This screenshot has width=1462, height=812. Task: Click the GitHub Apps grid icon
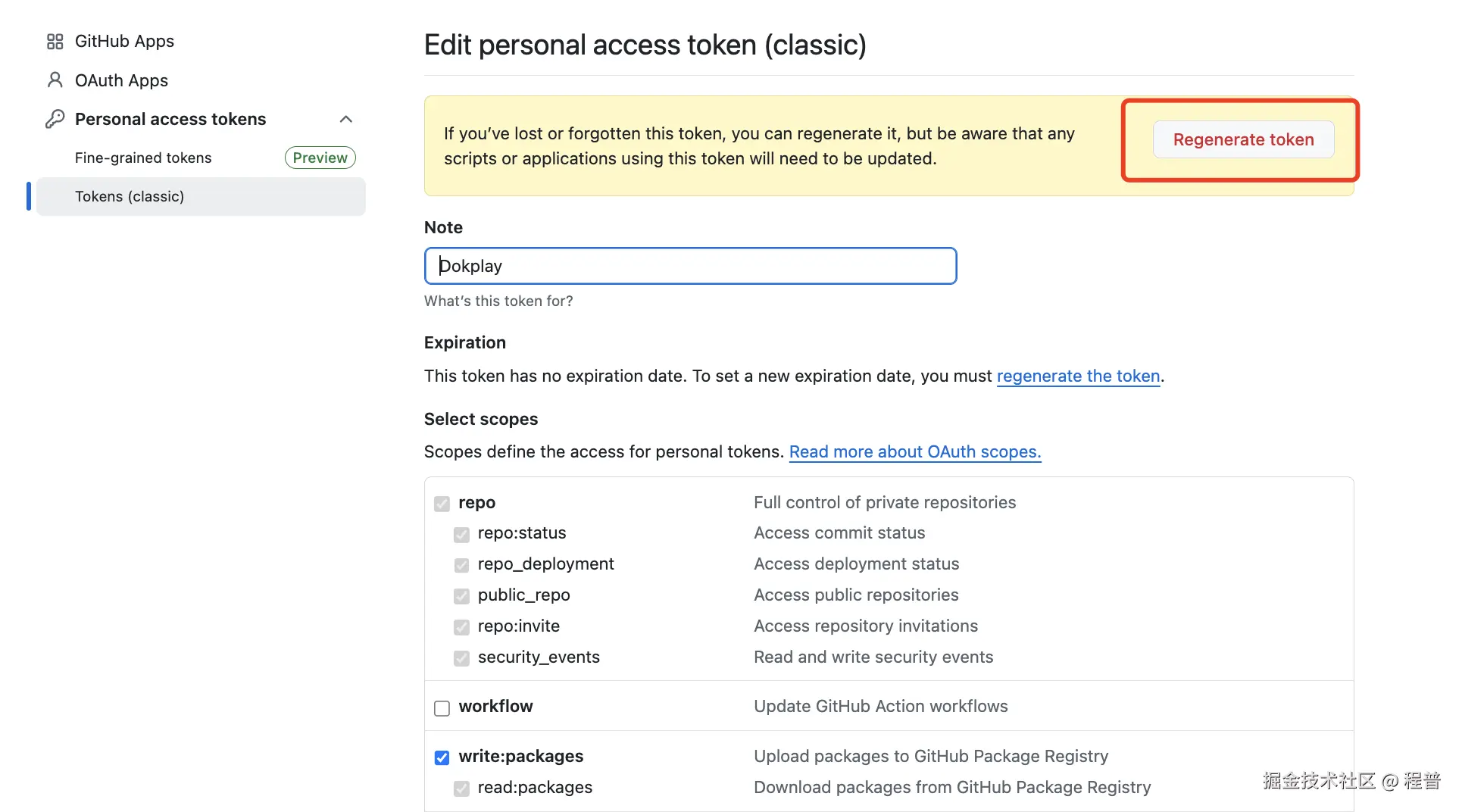[x=54, y=41]
